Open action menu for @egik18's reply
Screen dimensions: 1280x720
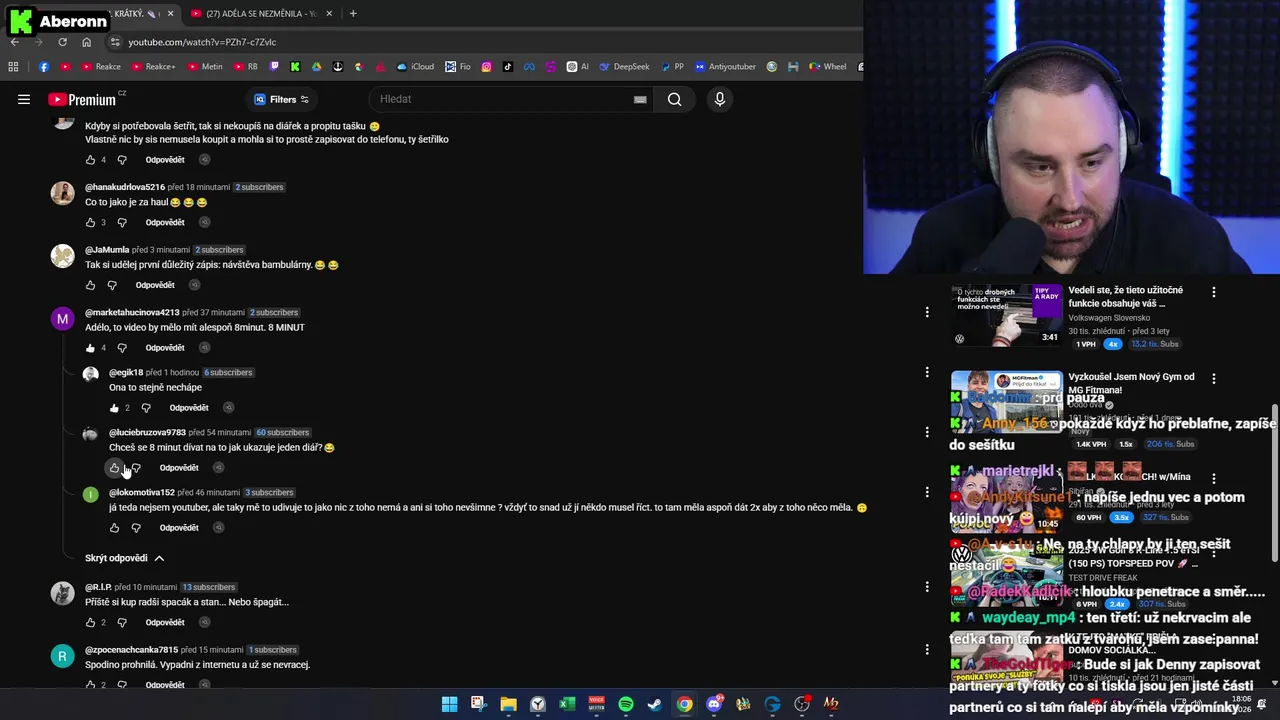927,372
